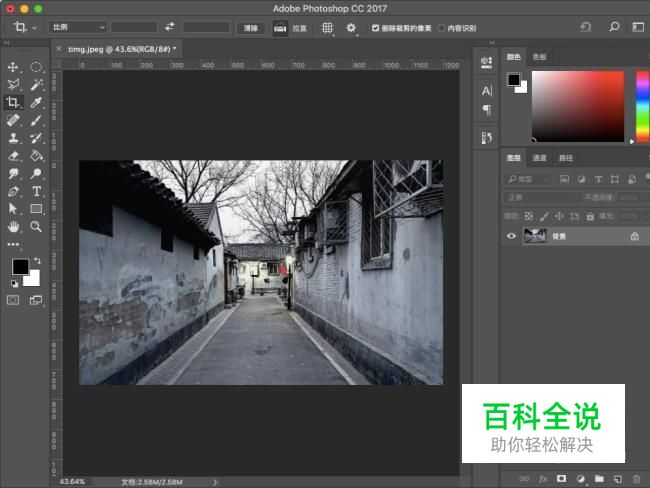Switch to the 色板 tab
650x488 pixels.
point(540,57)
